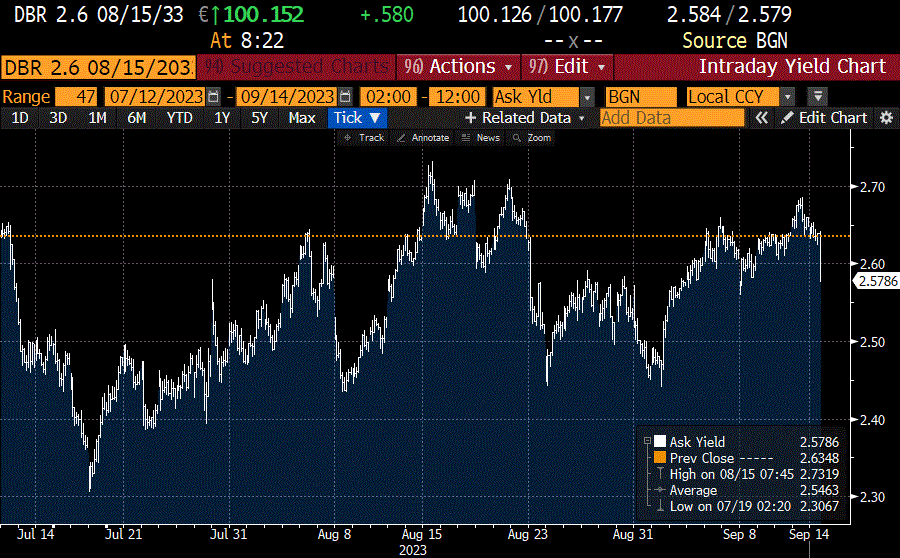Image resolution: width=900 pixels, height=558 pixels.
Task: Select the 6M period tab
Action: point(137,118)
